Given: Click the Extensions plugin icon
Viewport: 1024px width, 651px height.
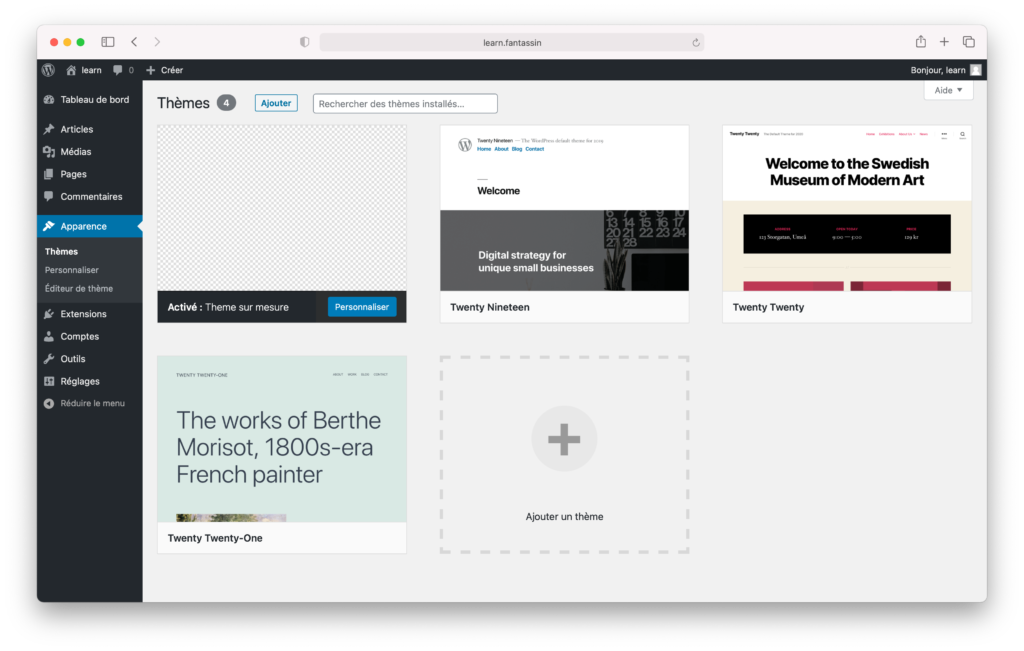Looking at the screenshot, I should pos(49,314).
